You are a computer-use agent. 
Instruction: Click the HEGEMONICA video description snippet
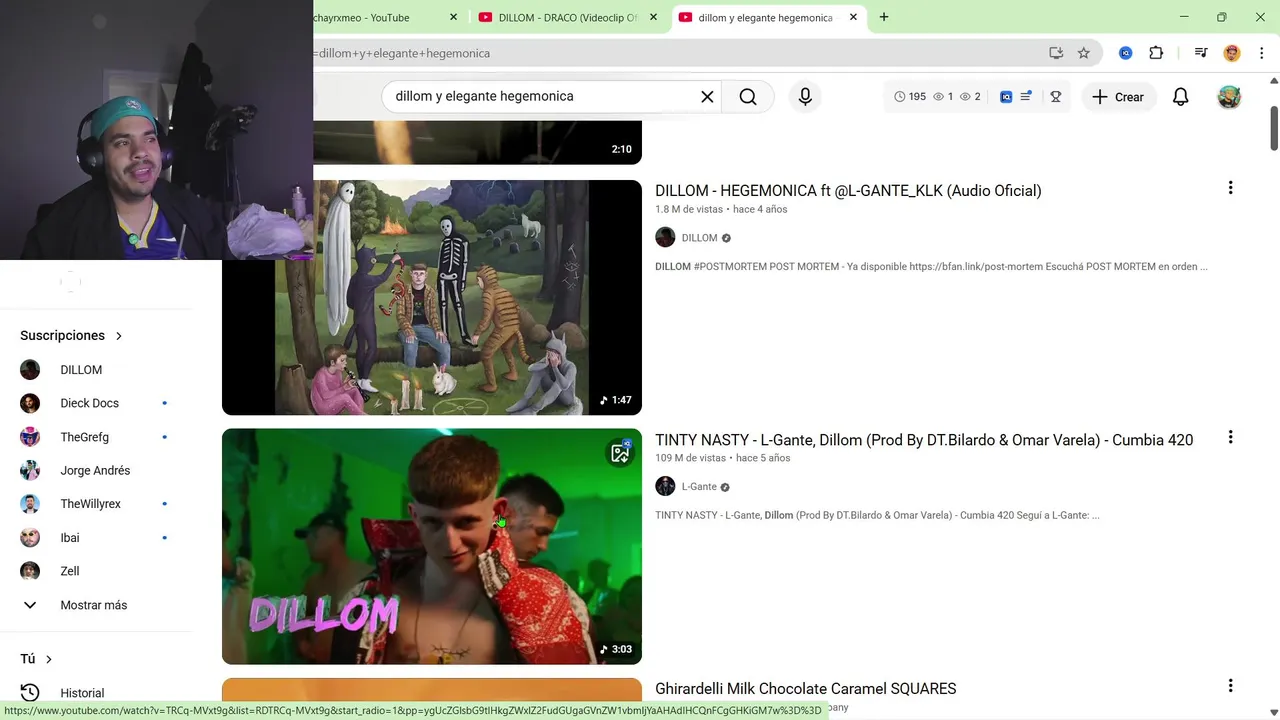(x=931, y=267)
